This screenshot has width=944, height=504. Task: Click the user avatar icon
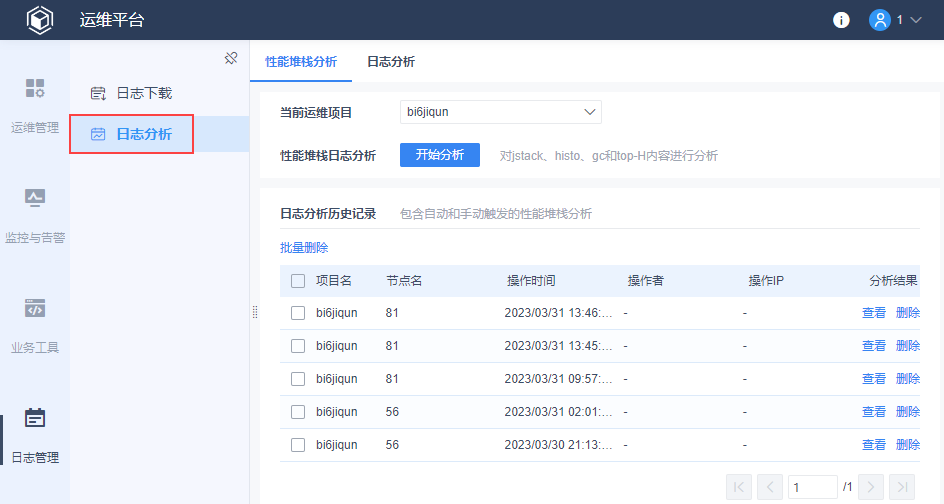(x=880, y=20)
